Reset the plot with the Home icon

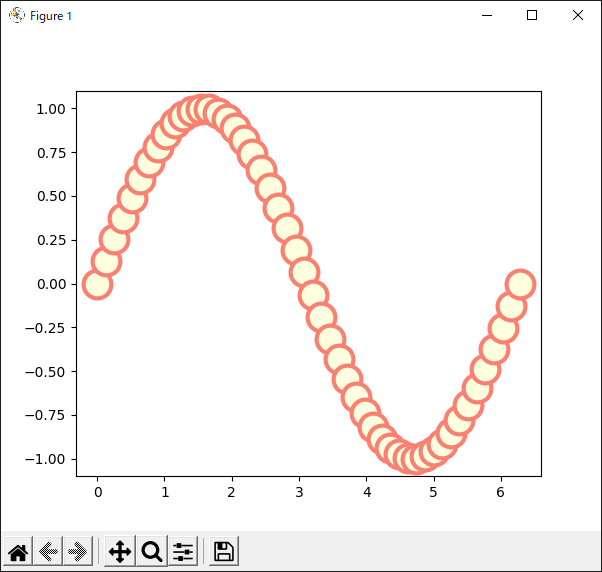(18, 551)
